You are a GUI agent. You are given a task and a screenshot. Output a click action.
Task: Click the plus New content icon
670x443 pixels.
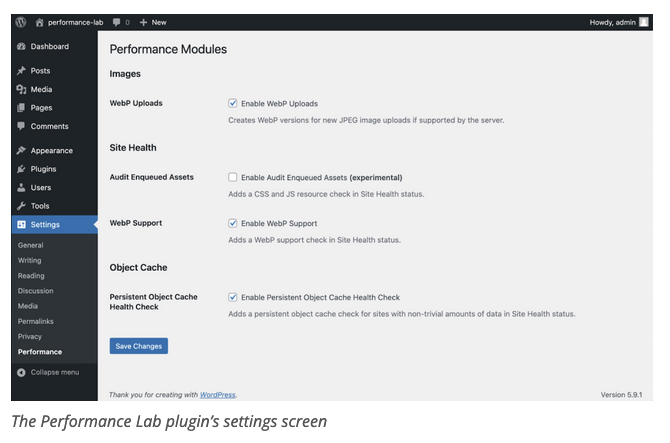(143, 22)
